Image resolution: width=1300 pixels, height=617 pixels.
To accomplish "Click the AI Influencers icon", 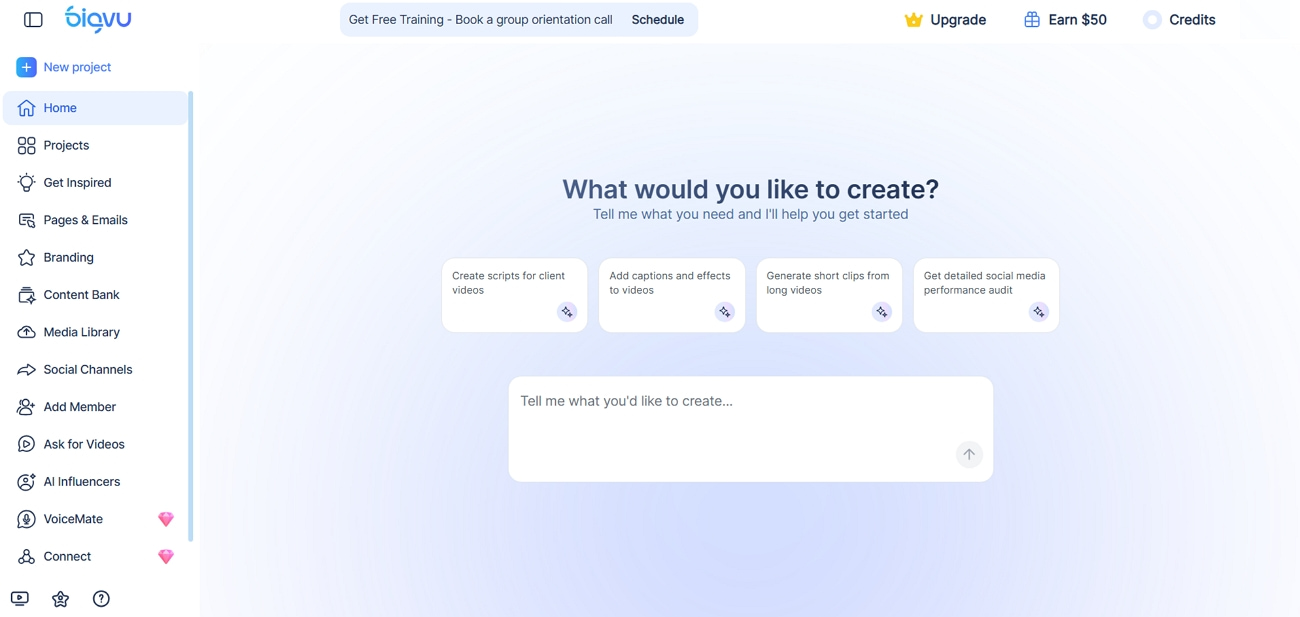I will point(26,482).
